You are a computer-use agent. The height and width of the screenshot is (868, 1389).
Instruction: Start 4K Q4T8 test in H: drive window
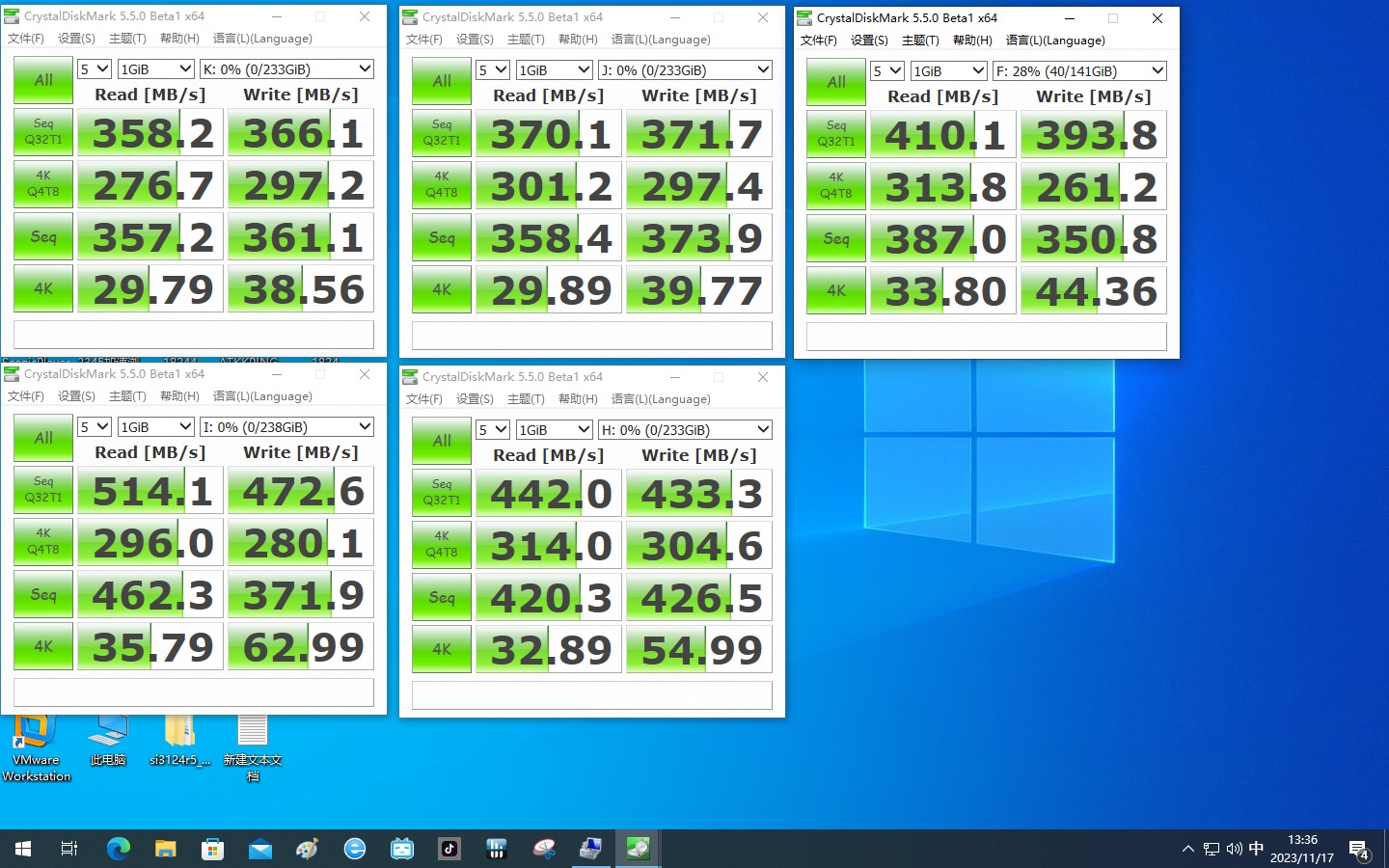pyautogui.click(x=442, y=545)
